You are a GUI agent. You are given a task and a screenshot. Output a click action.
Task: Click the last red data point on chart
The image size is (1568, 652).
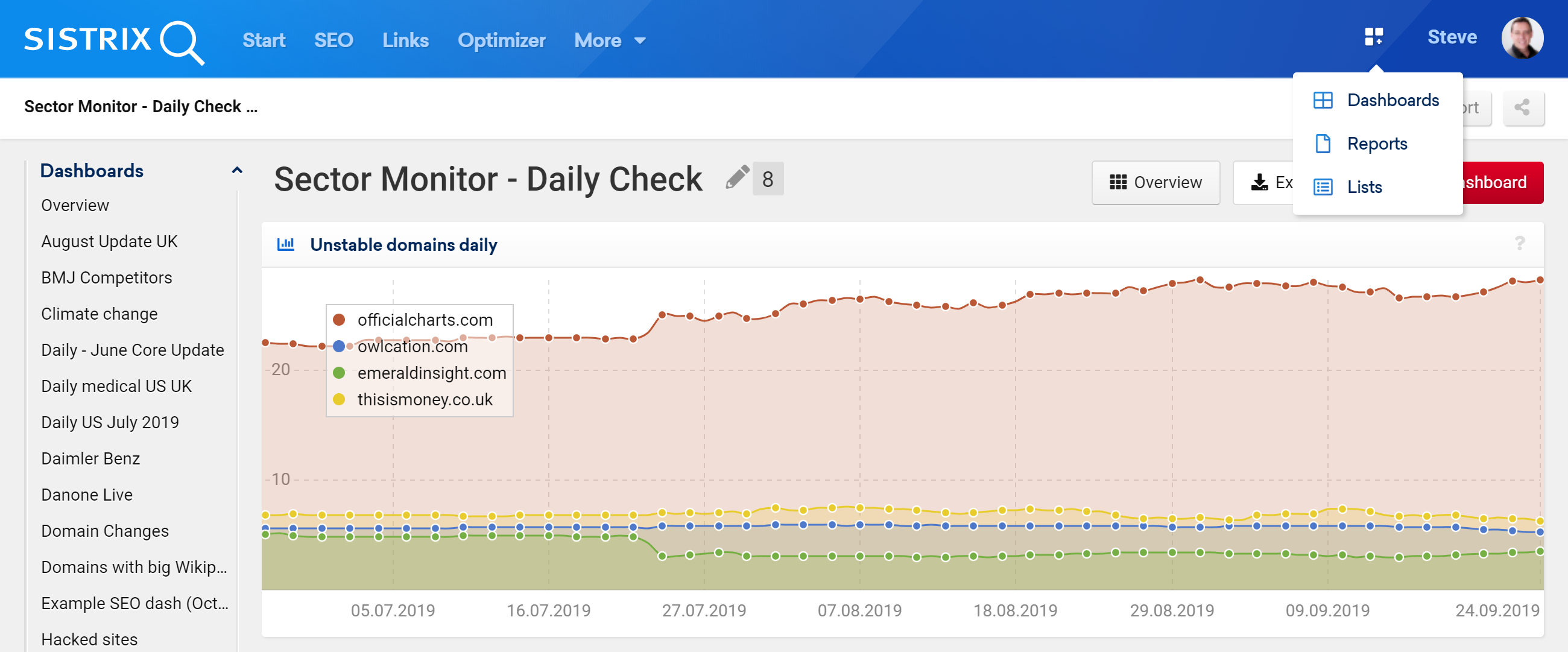1540,280
